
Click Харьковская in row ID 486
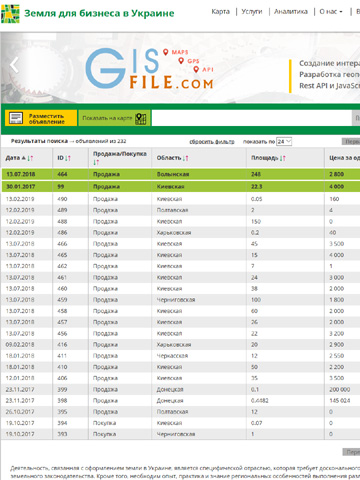point(174,233)
